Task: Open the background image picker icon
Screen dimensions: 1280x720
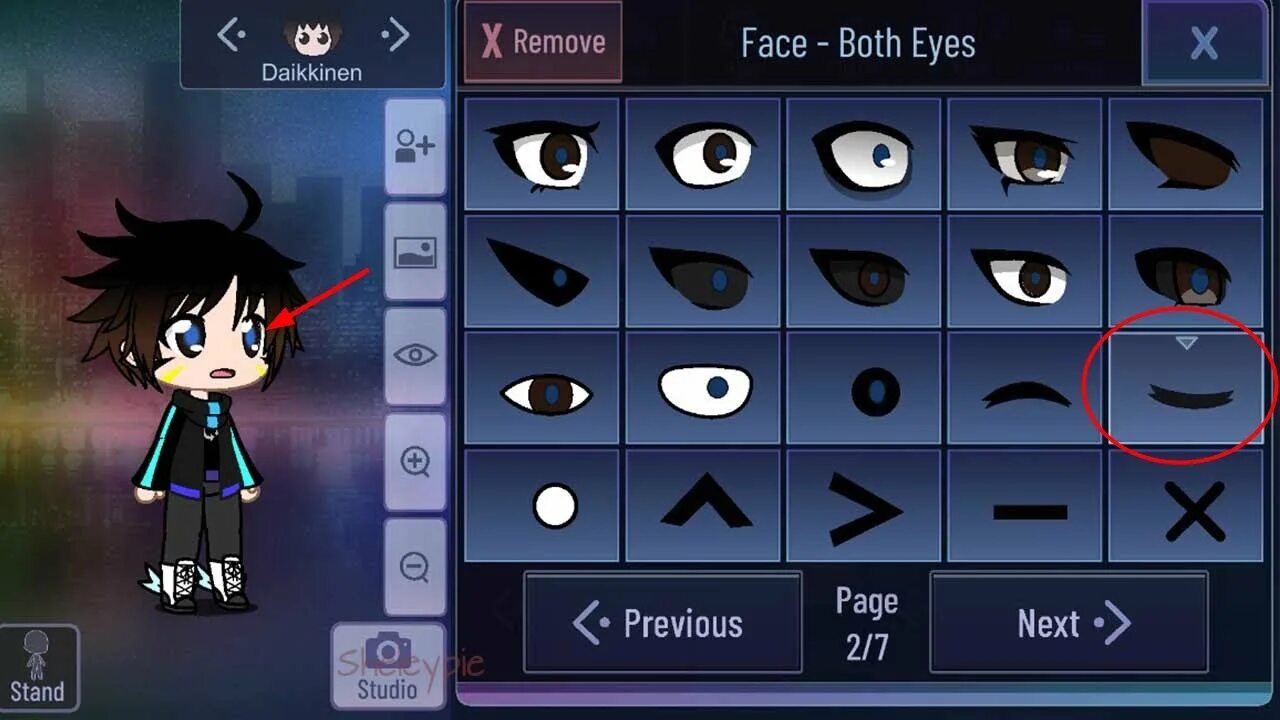Action: 415,252
